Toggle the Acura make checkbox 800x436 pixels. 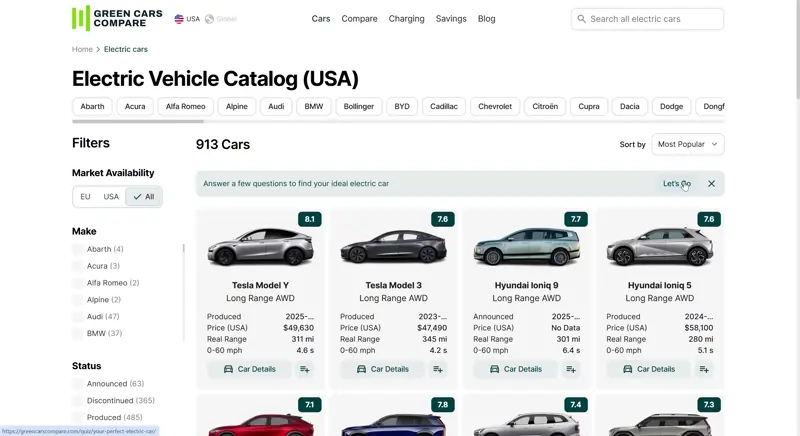[78, 266]
